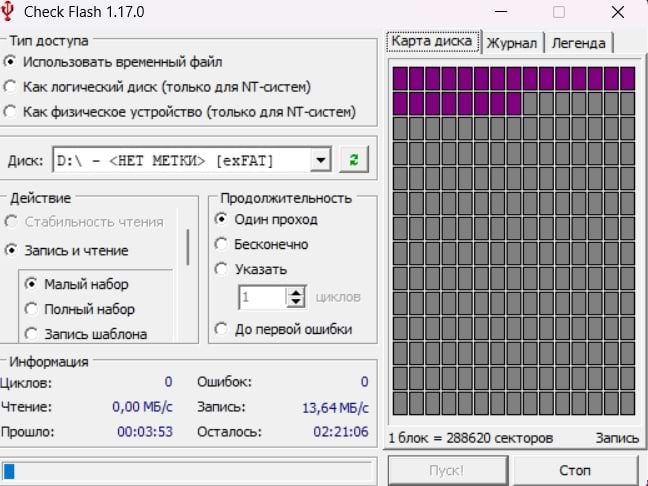Open the Диск drive dropdown list
The height and width of the screenshot is (486, 648).
tap(320, 160)
